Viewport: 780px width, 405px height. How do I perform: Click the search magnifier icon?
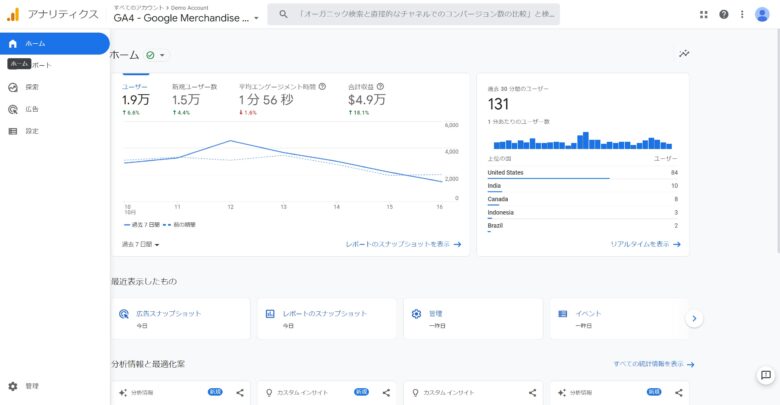pos(283,14)
